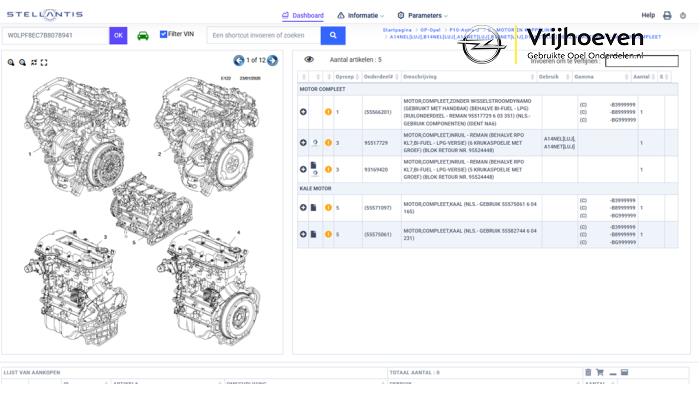
Task: Click trash icon in purchase list bar
Action: point(588,372)
